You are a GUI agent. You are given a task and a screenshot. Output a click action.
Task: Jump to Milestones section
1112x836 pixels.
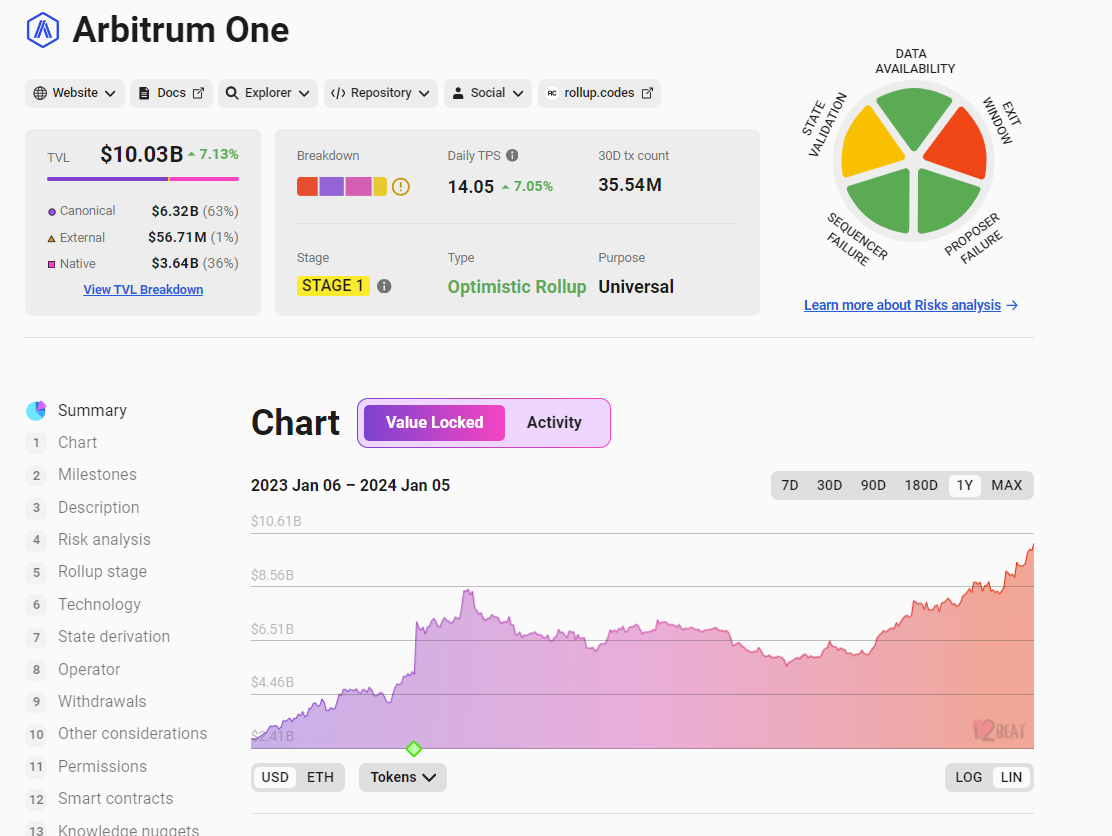[x=97, y=474]
